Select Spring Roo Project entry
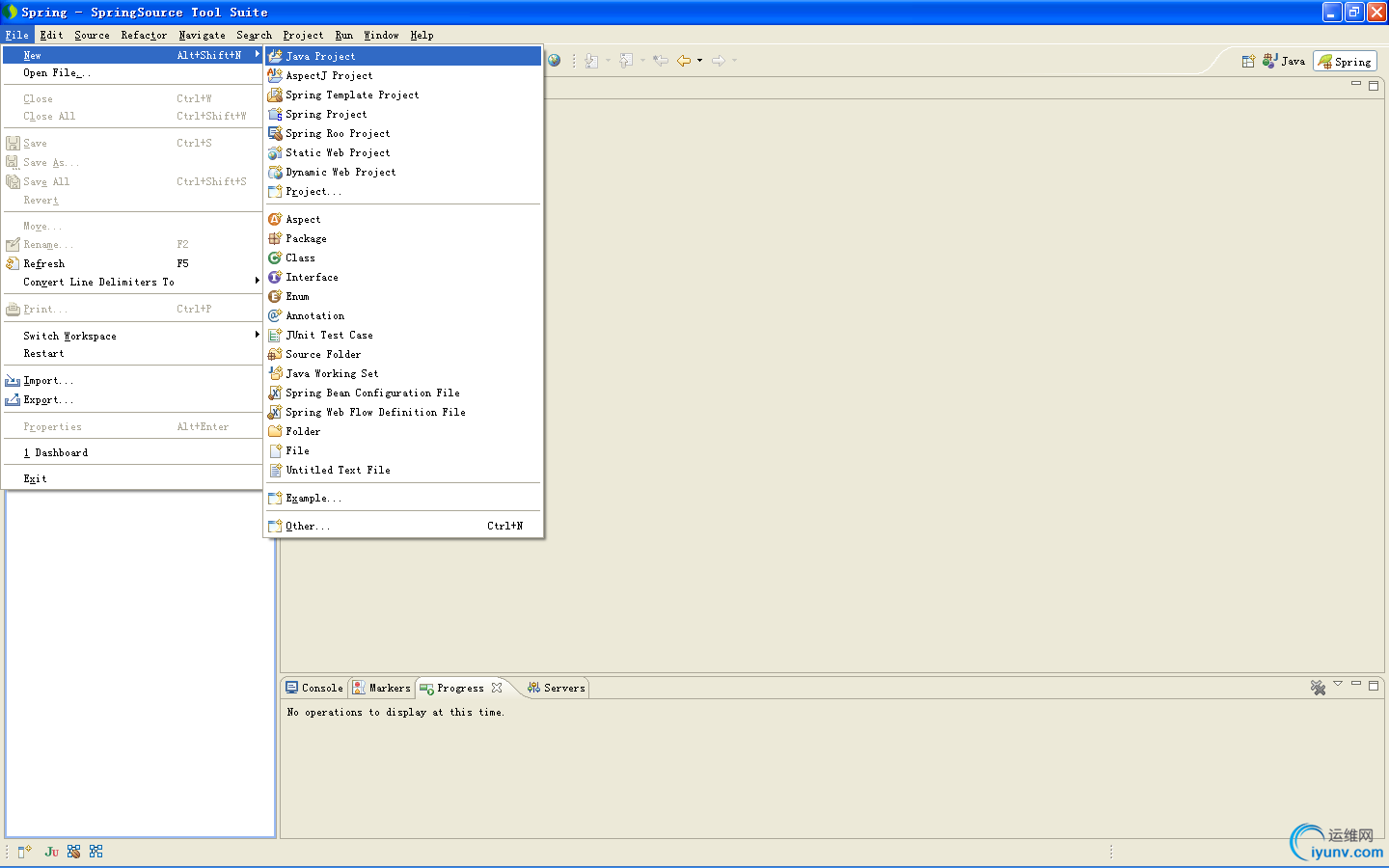The width and height of the screenshot is (1389, 868). coord(403,133)
